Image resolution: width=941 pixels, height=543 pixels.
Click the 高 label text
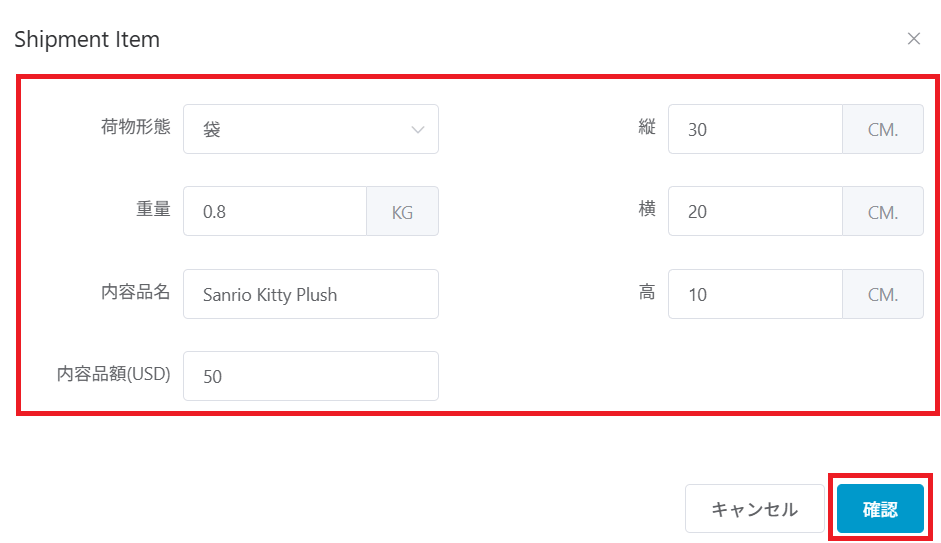(x=647, y=292)
